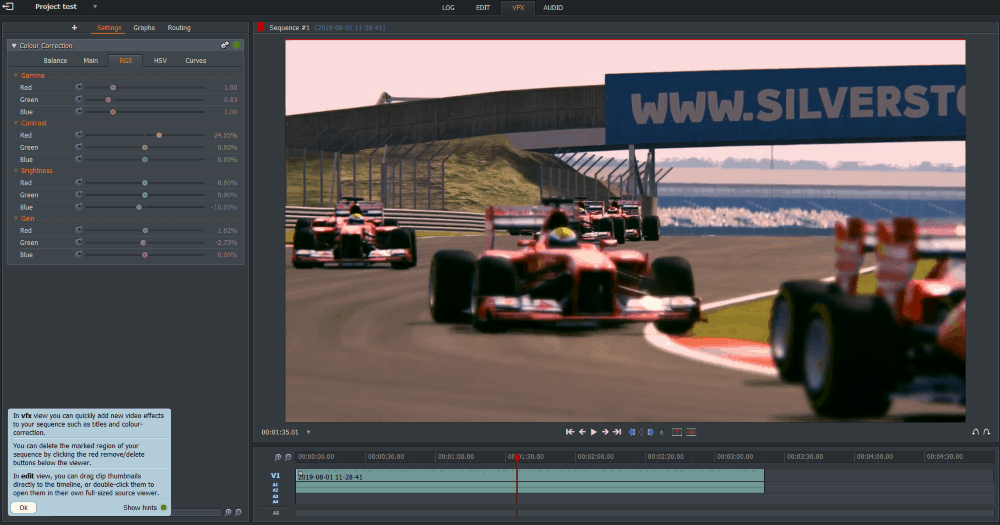Open Colour Correction effect settings cog icon
This screenshot has height=525, width=1000.
pyautogui.click(x=224, y=45)
